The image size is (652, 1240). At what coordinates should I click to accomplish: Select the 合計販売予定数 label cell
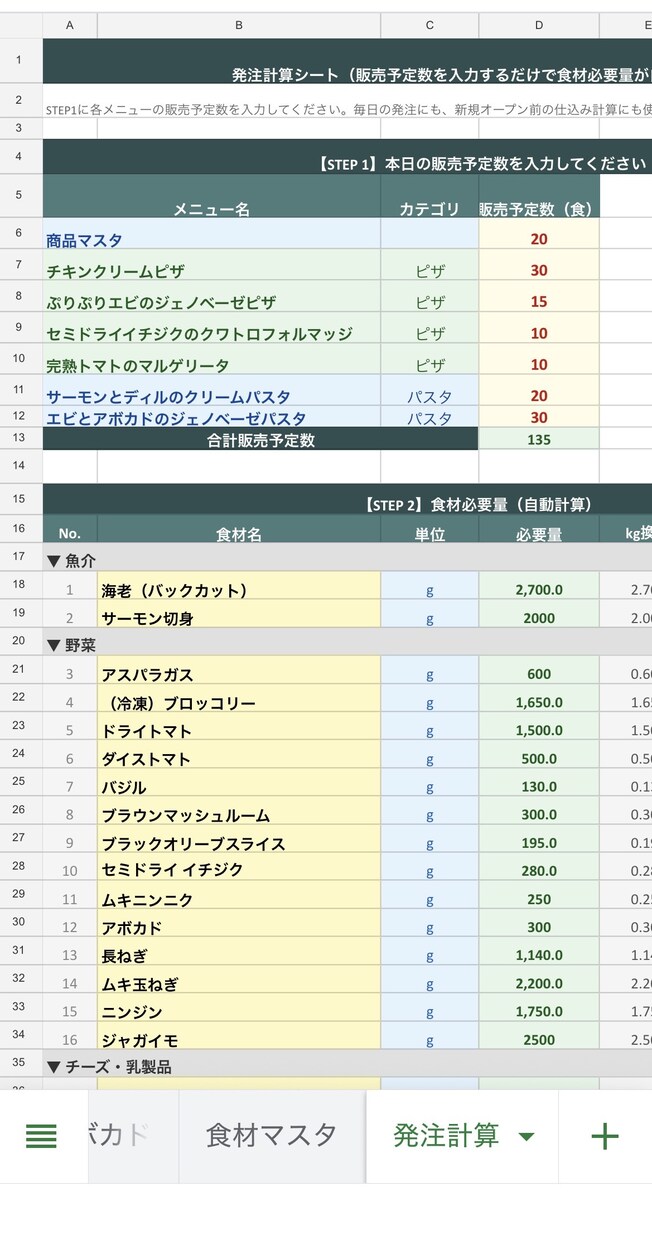(x=261, y=439)
